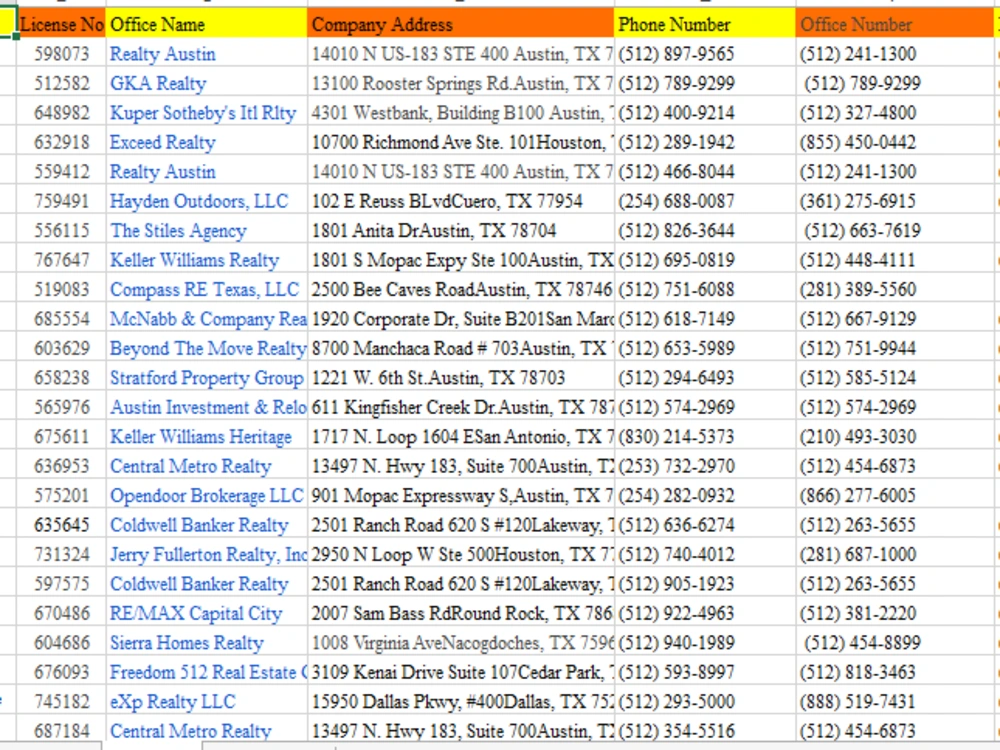The image size is (1000, 750).
Task: Select license number 687184 cell
Action: pyautogui.click(x=61, y=731)
